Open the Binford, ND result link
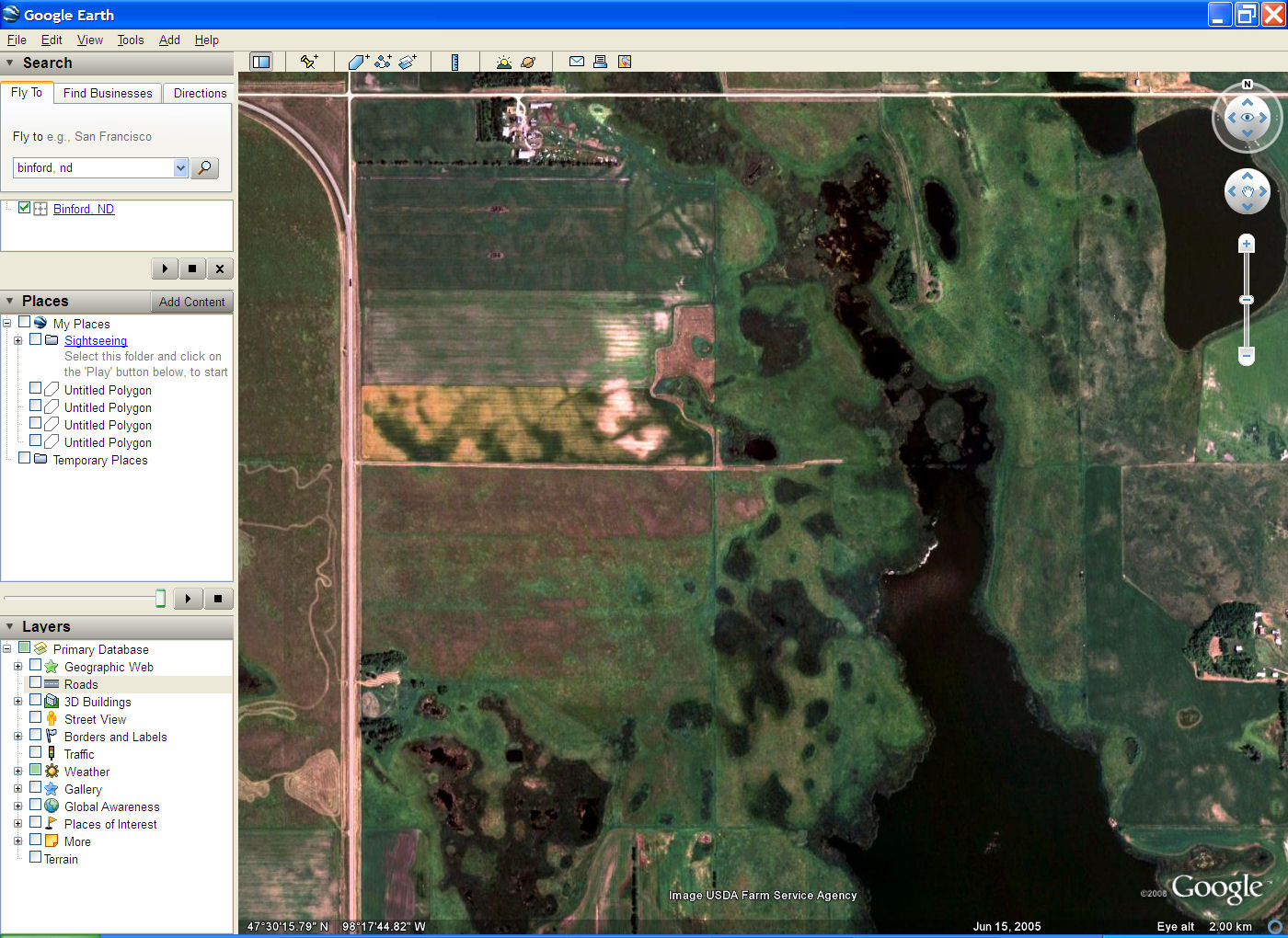The image size is (1288, 938). [84, 209]
